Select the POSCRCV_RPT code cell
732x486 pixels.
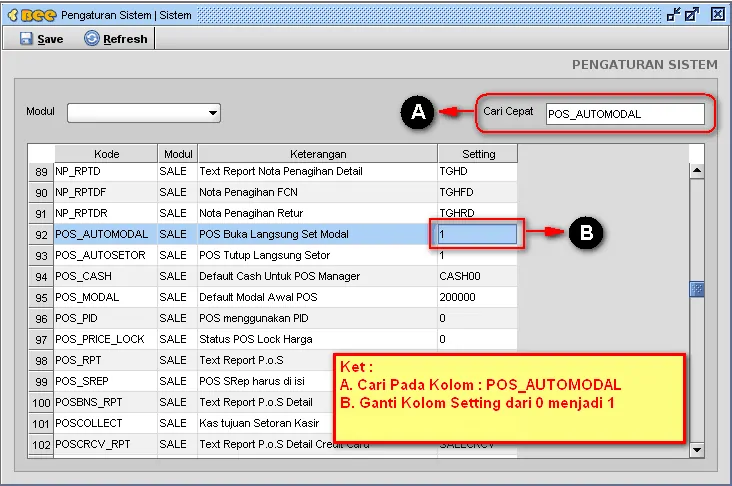106,444
